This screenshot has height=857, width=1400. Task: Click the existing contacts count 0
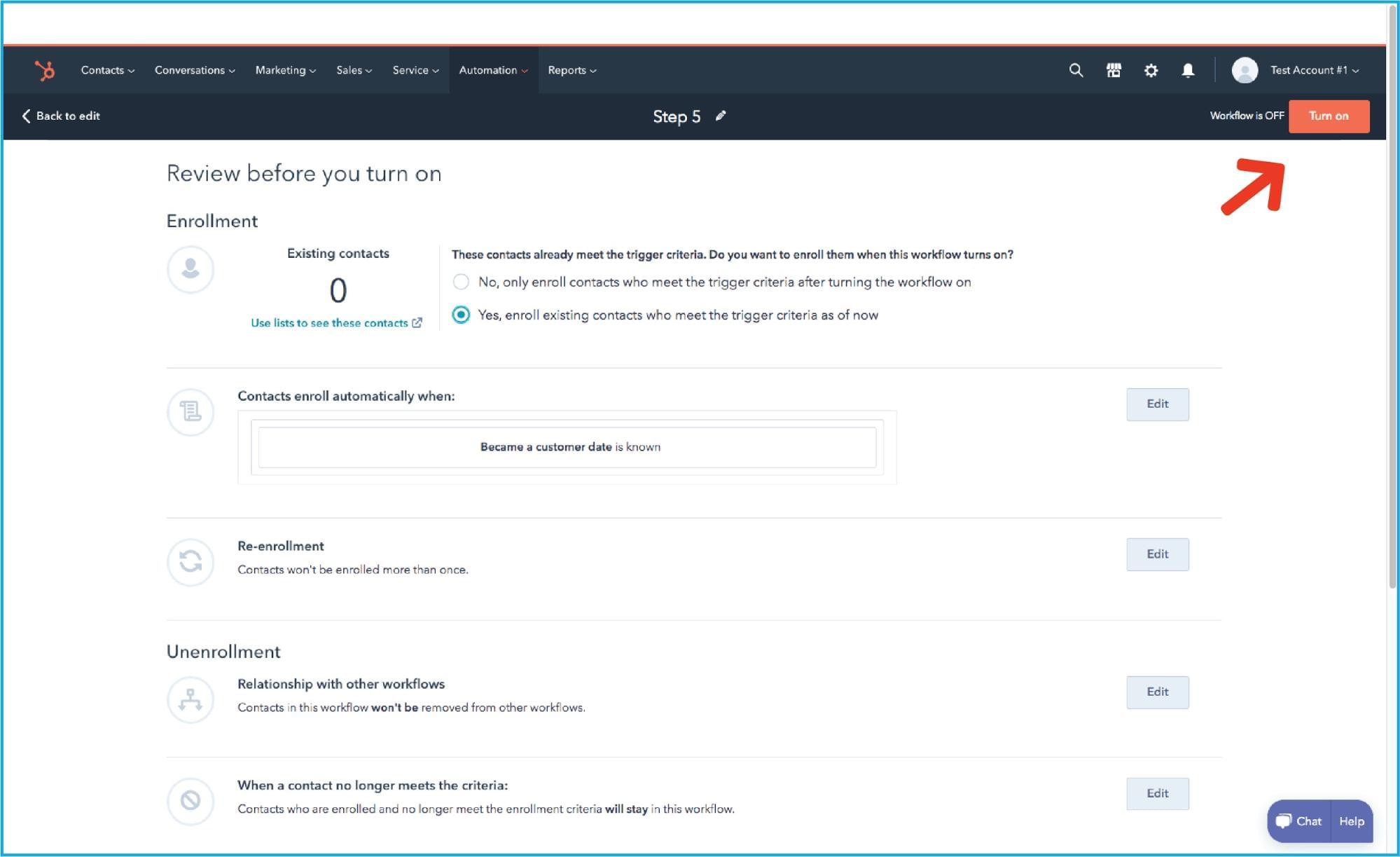338,290
